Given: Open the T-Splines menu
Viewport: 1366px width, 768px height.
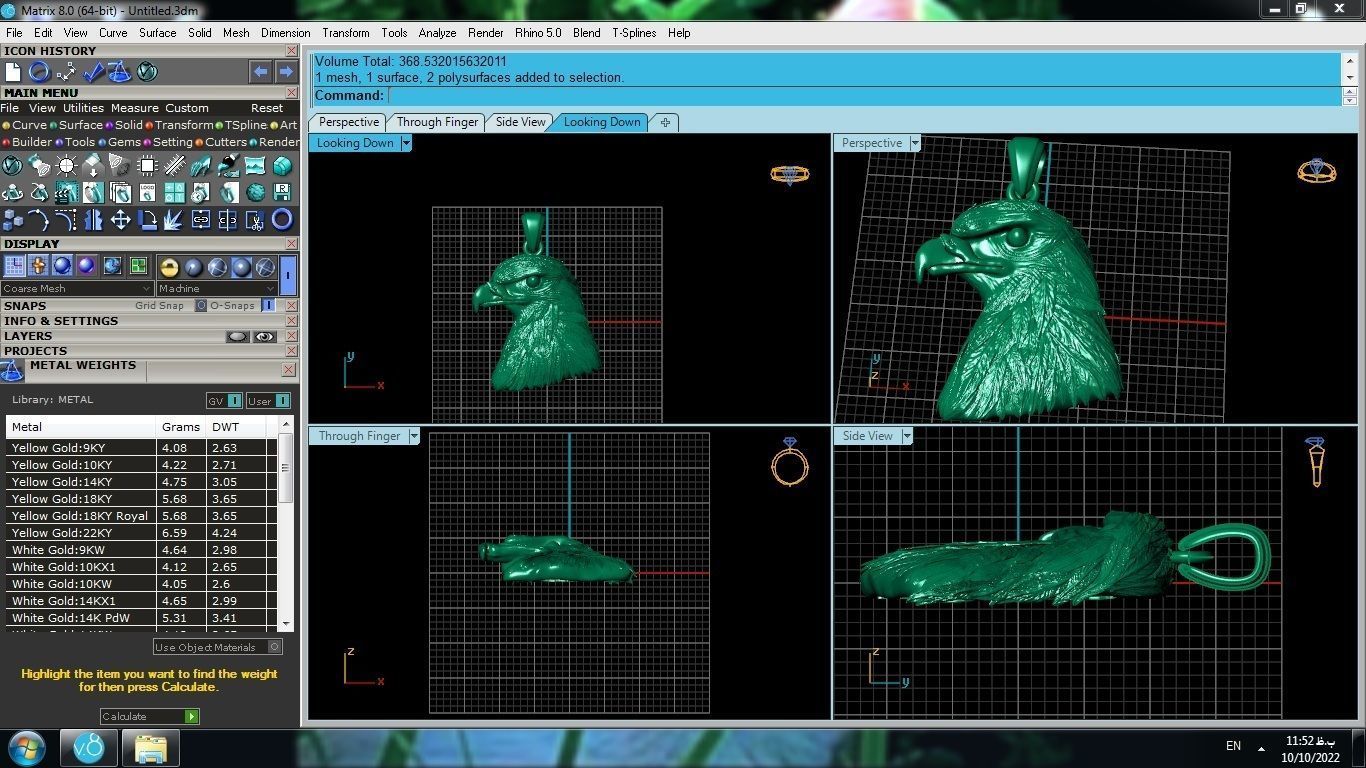Looking at the screenshot, I should click(634, 33).
